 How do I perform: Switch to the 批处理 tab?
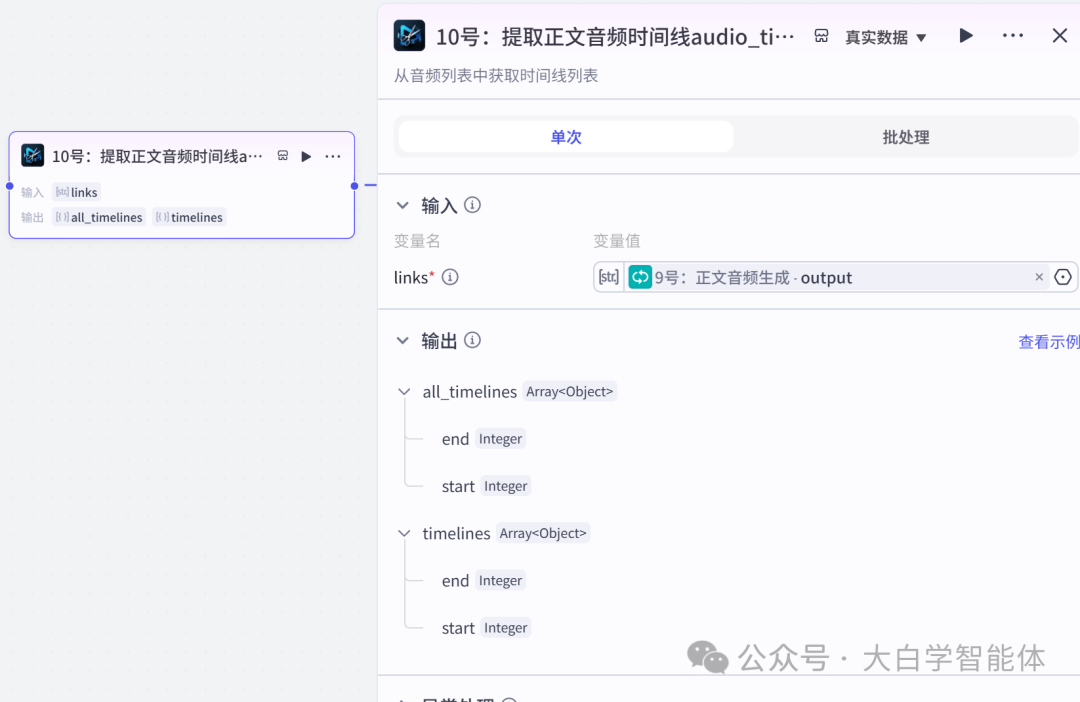coord(905,136)
